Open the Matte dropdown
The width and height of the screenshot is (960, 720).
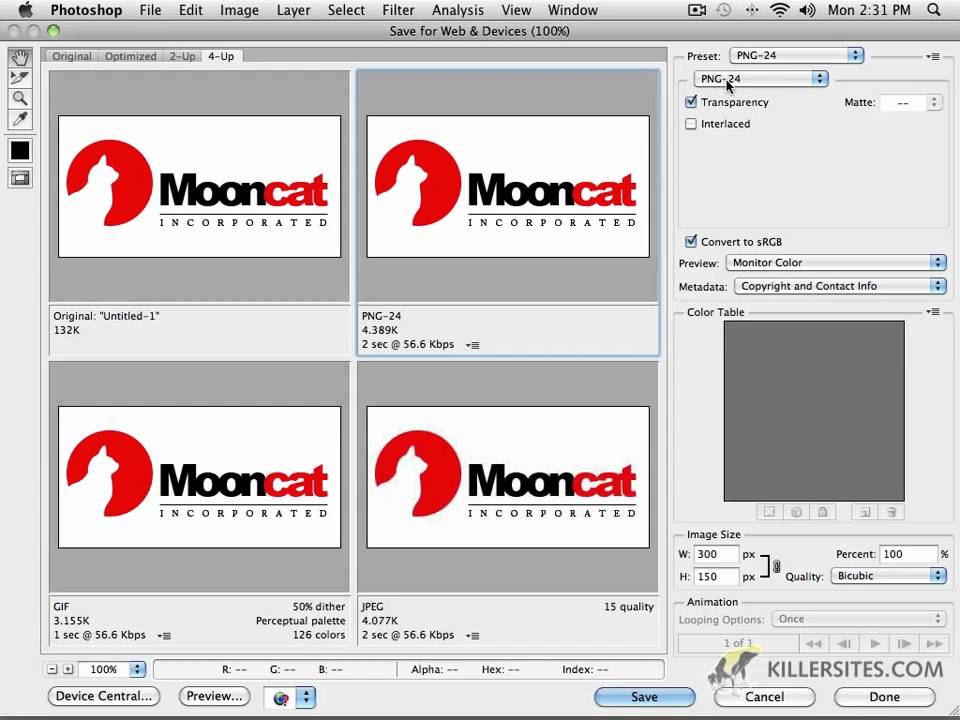click(x=910, y=103)
